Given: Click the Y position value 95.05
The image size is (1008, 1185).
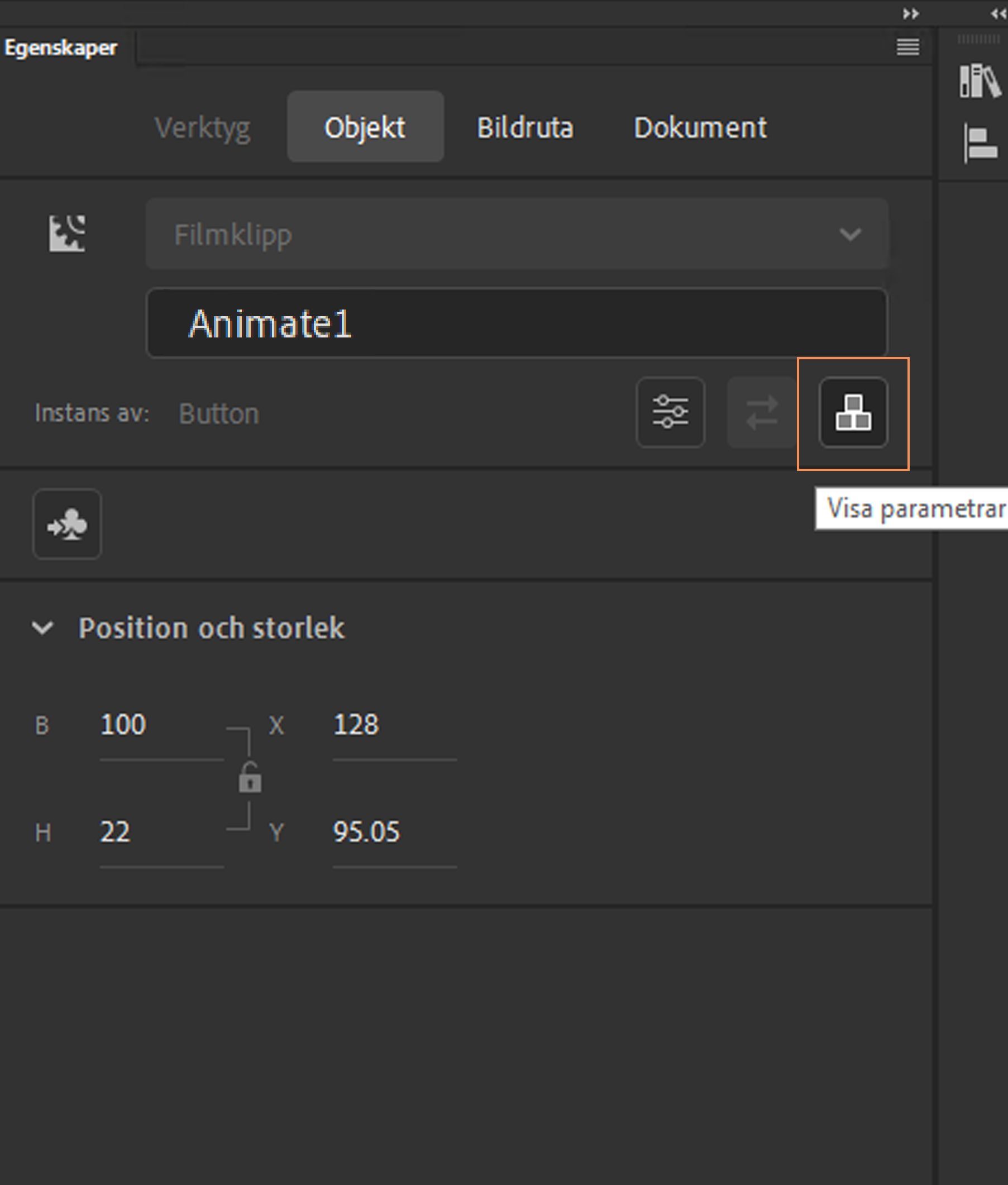Looking at the screenshot, I should coord(366,832).
